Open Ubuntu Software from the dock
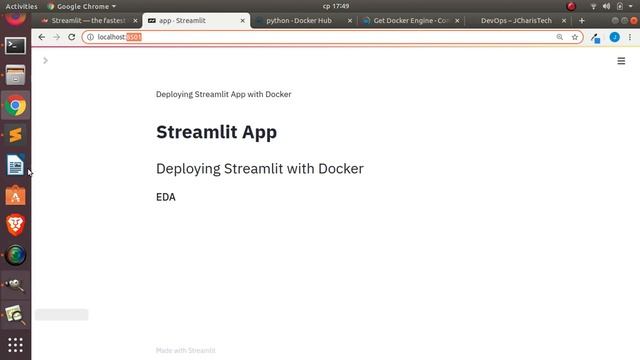640x360 pixels. coord(16,196)
